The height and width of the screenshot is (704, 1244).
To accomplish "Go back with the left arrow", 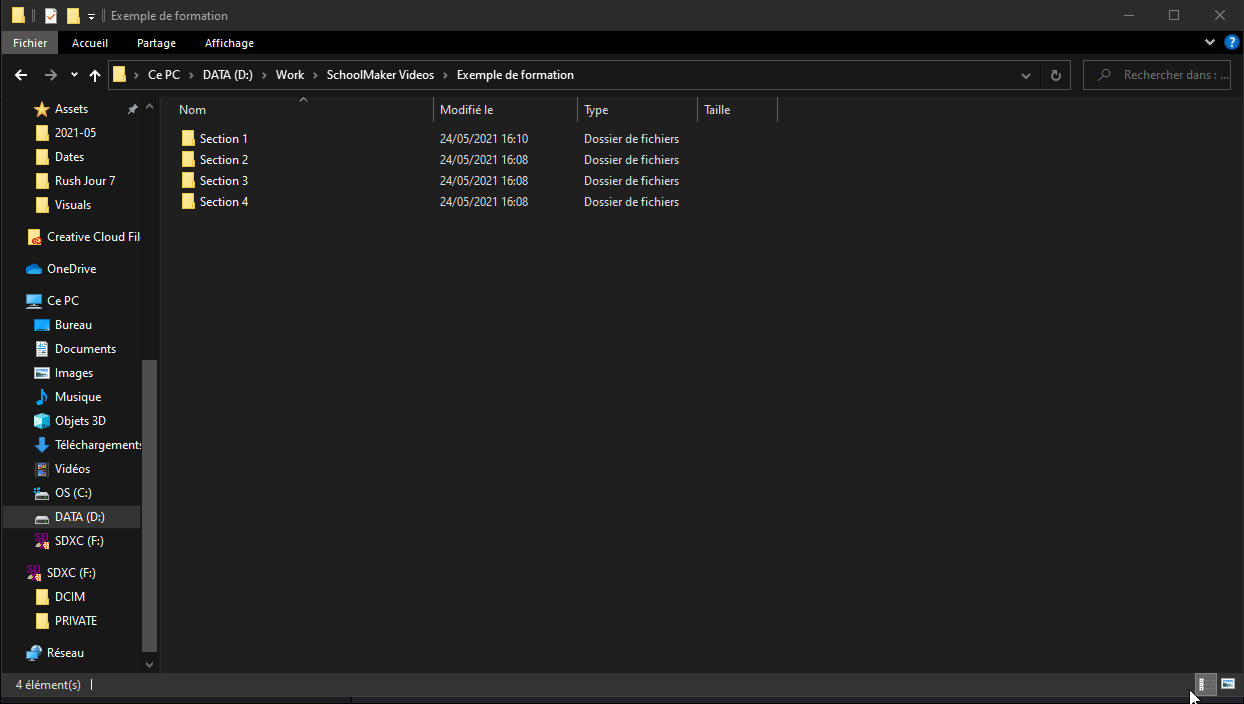I will point(21,75).
